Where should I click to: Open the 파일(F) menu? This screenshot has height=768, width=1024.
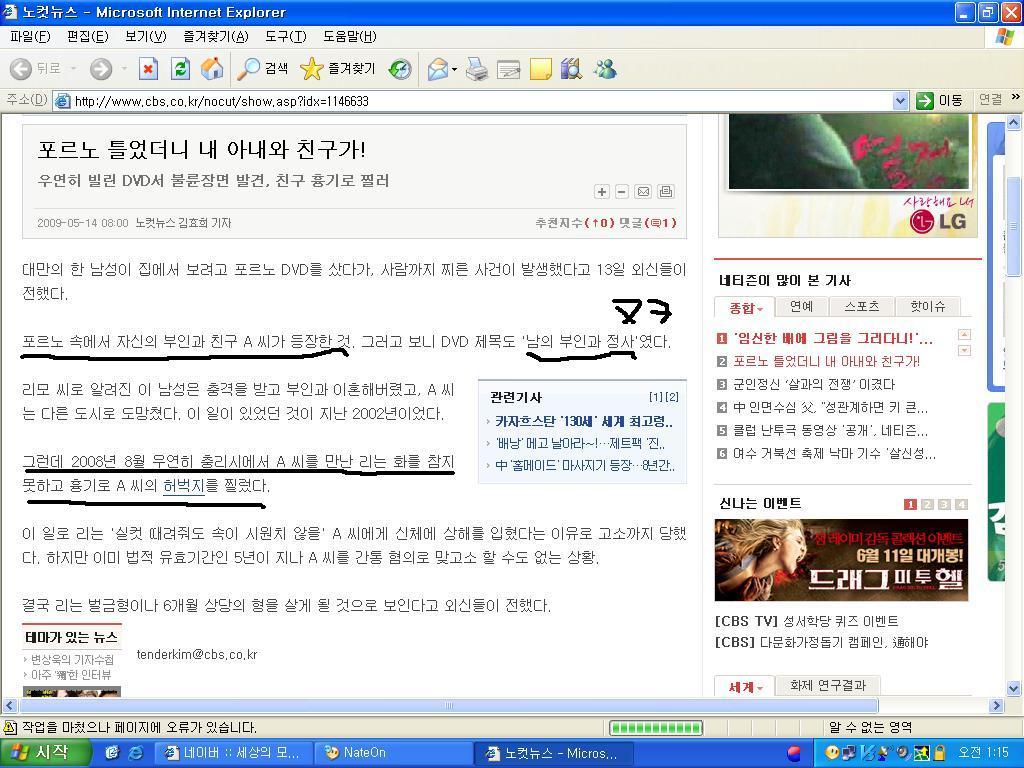[30, 37]
